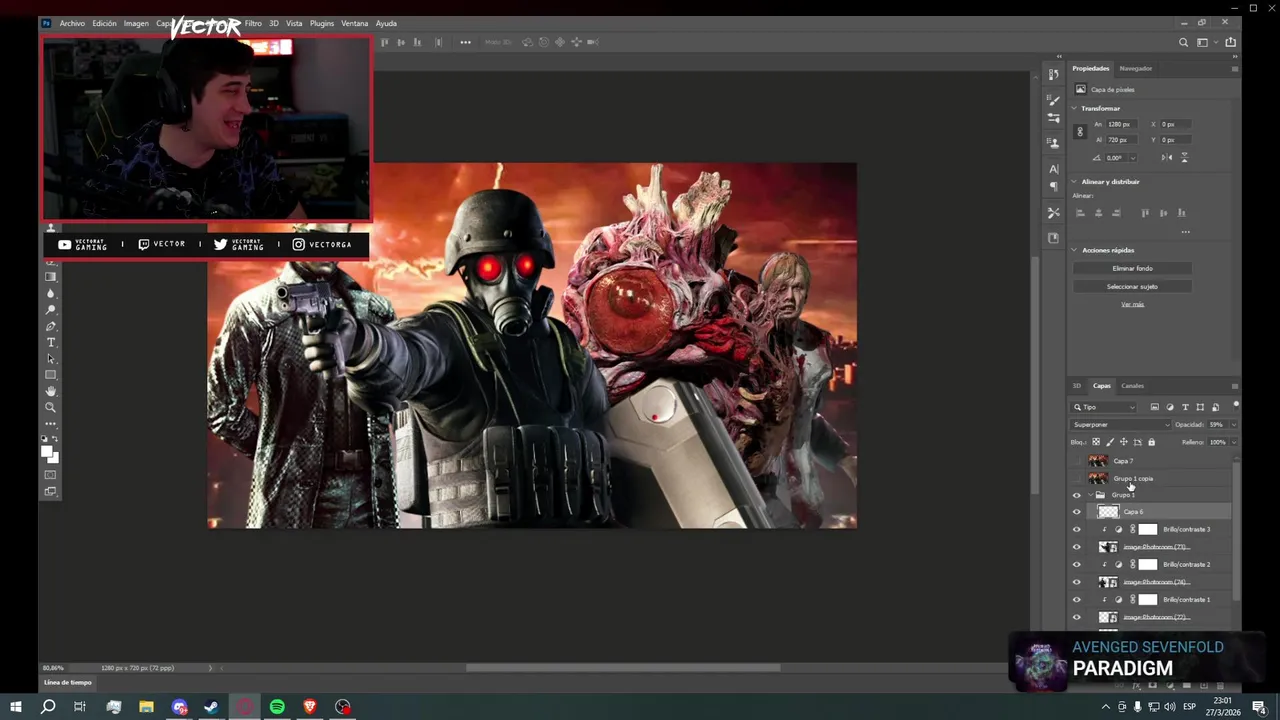The height and width of the screenshot is (720, 1280).
Task: Open the Relleno dropdown arrow
Action: coord(1232,442)
